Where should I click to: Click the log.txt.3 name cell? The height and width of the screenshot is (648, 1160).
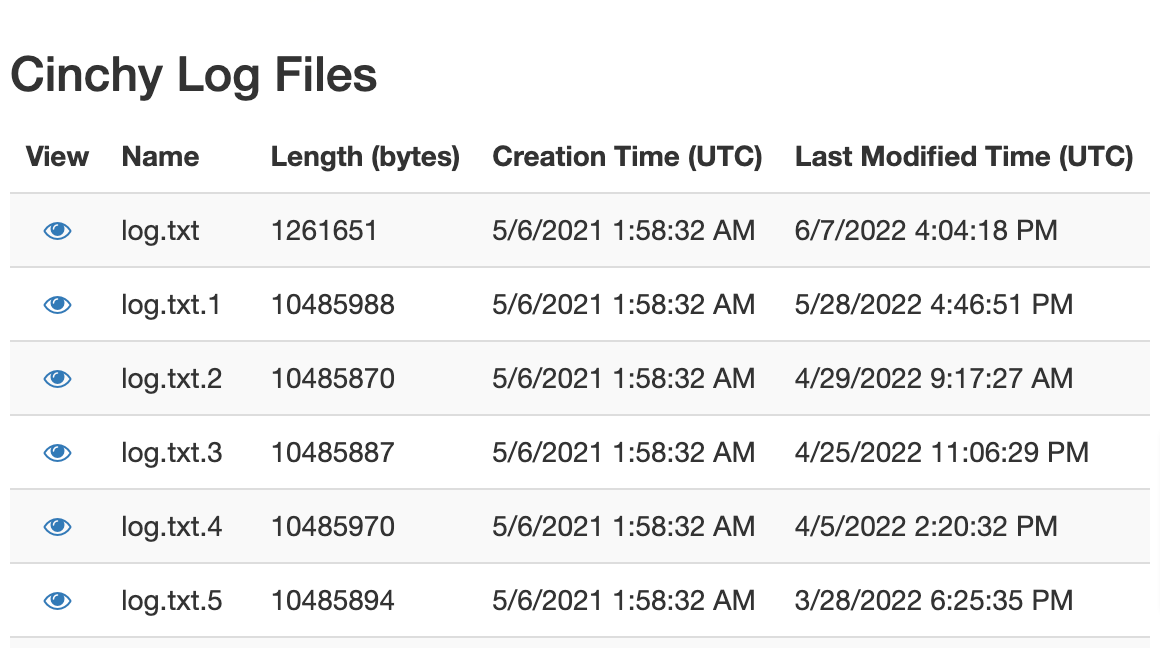[171, 453]
